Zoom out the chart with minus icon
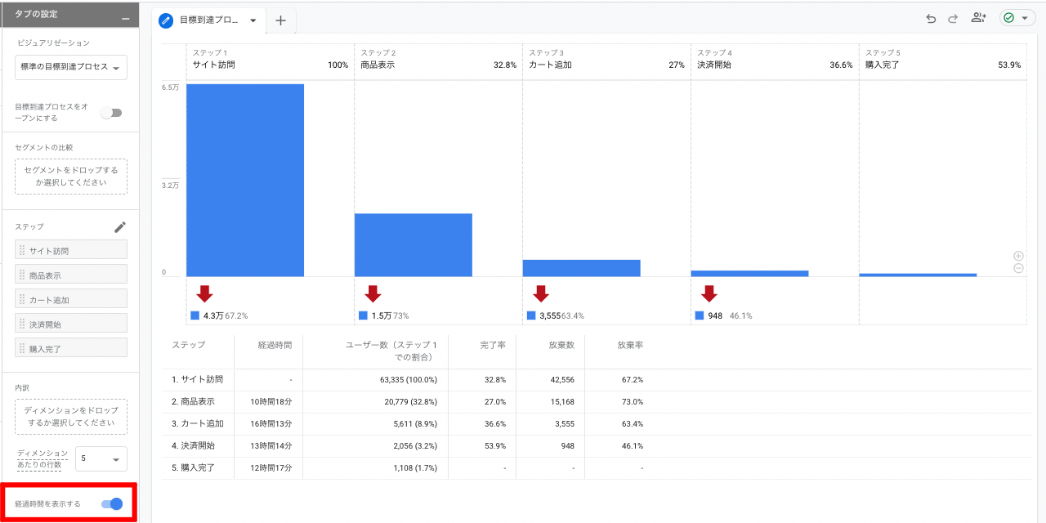 1018,268
